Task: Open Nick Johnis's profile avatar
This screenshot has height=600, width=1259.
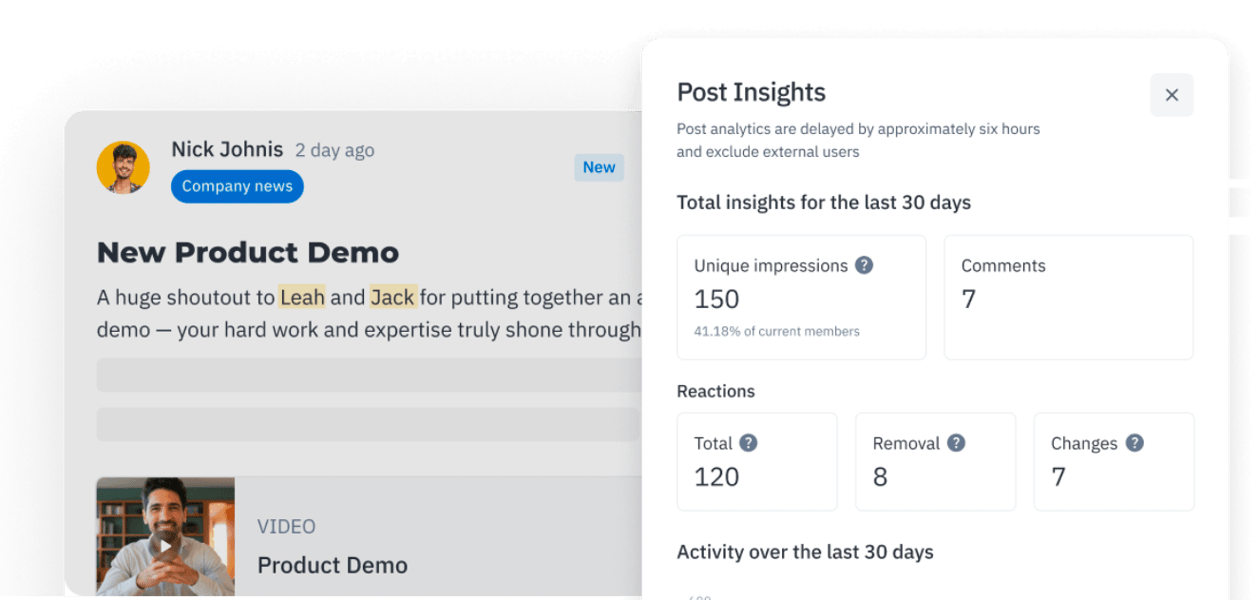Action: click(x=123, y=167)
